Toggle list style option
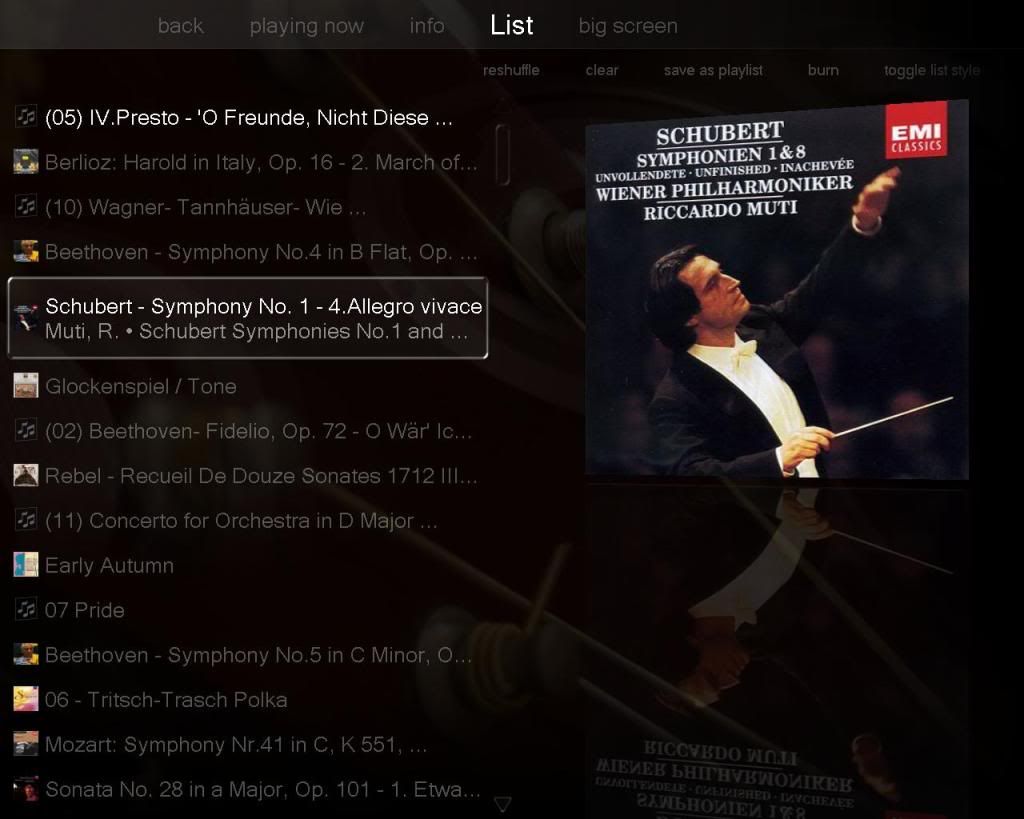Screen dimensions: 1024x819 pyautogui.click(x=932, y=70)
